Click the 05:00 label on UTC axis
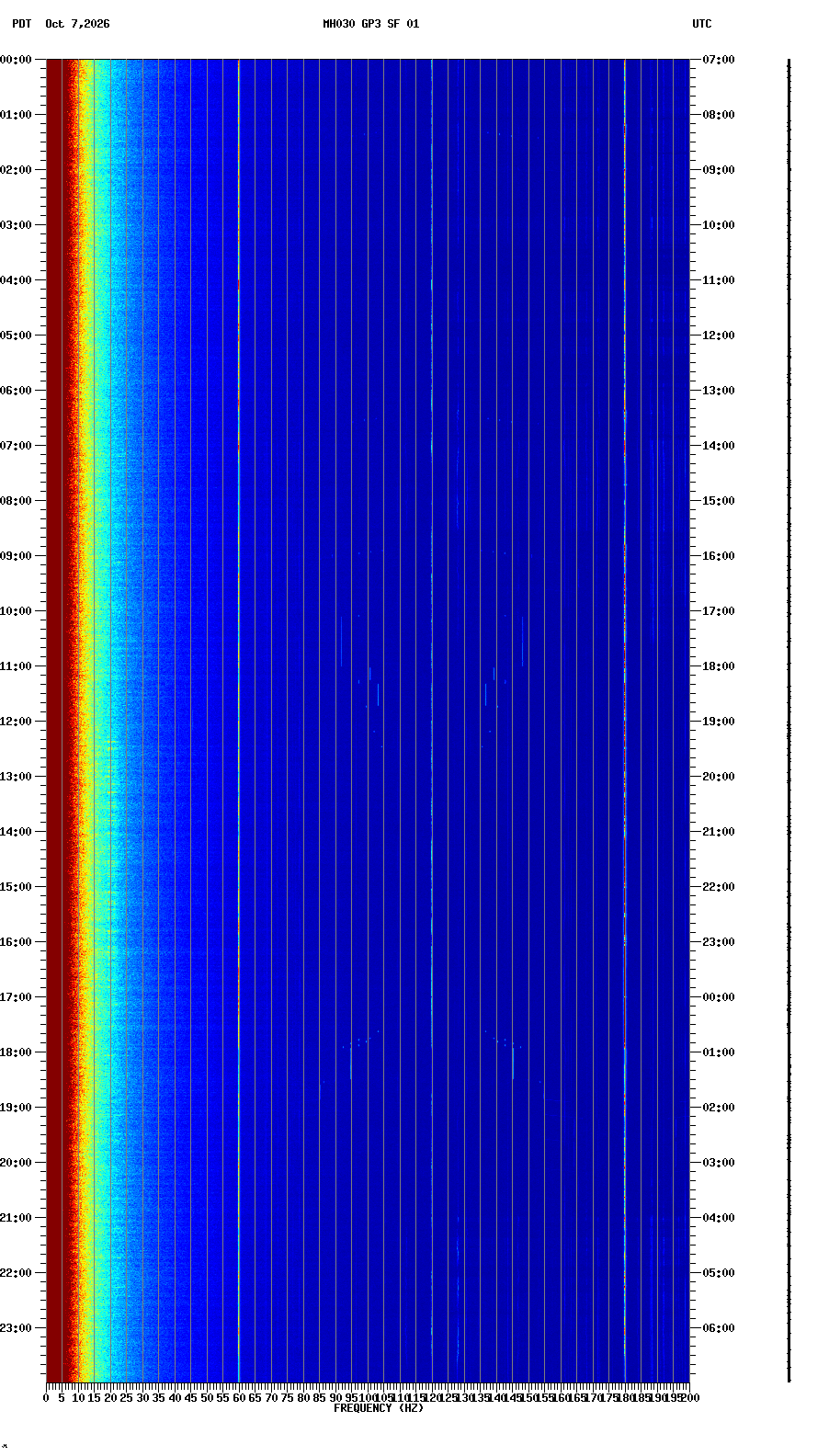The width and height of the screenshot is (829, 1456). (x=719, y=1273)
